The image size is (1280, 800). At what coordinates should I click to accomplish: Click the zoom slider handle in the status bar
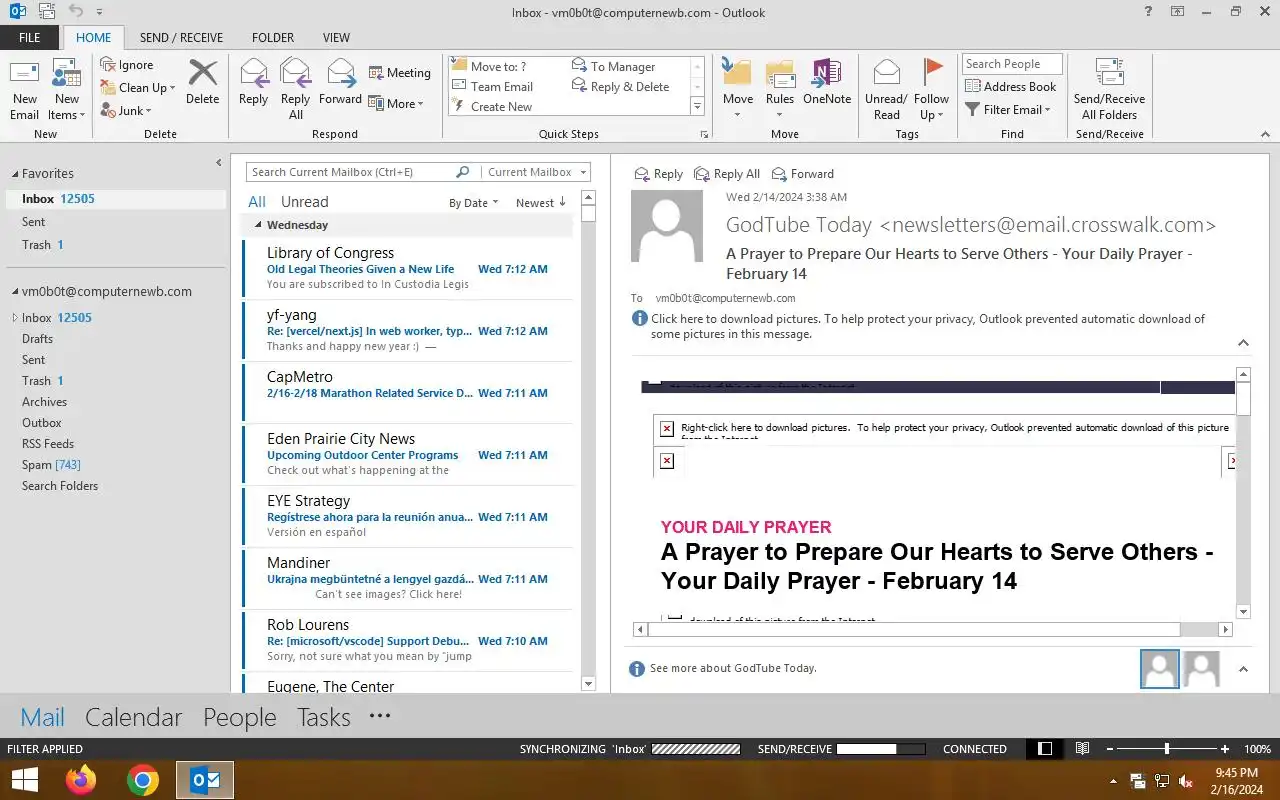tap(1166, 749)
